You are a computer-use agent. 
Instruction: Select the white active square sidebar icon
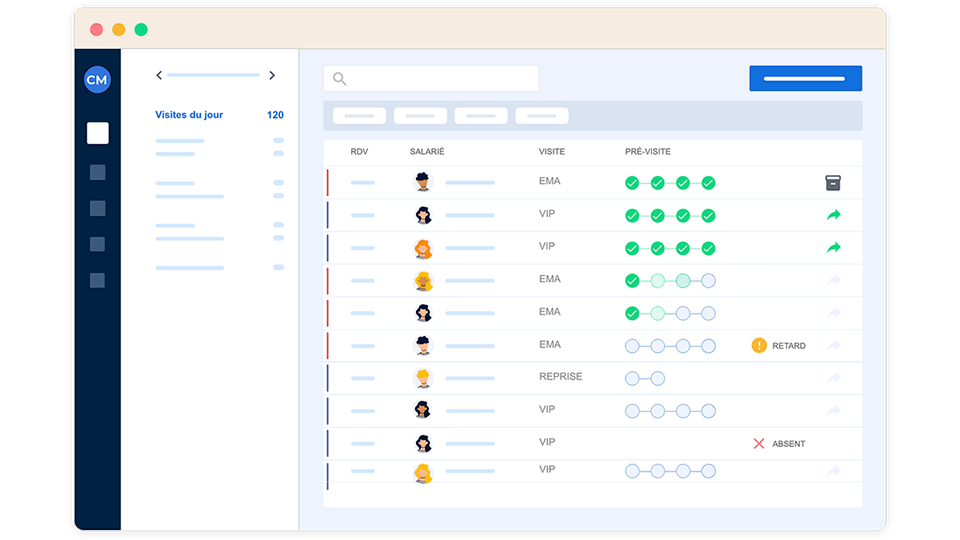pyautogui.click(x=97, y=133)
